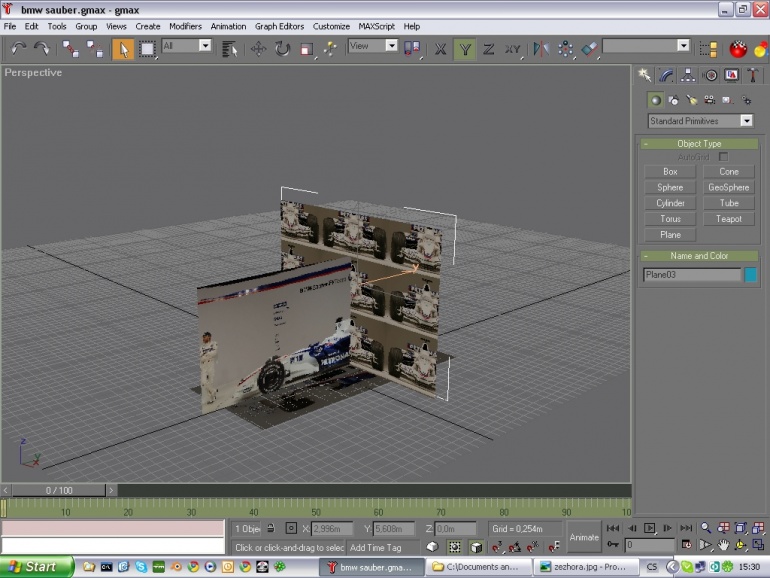Select the Pan hand viewport tool
This screenshot has height=578, width=770.
pos(723,545)
